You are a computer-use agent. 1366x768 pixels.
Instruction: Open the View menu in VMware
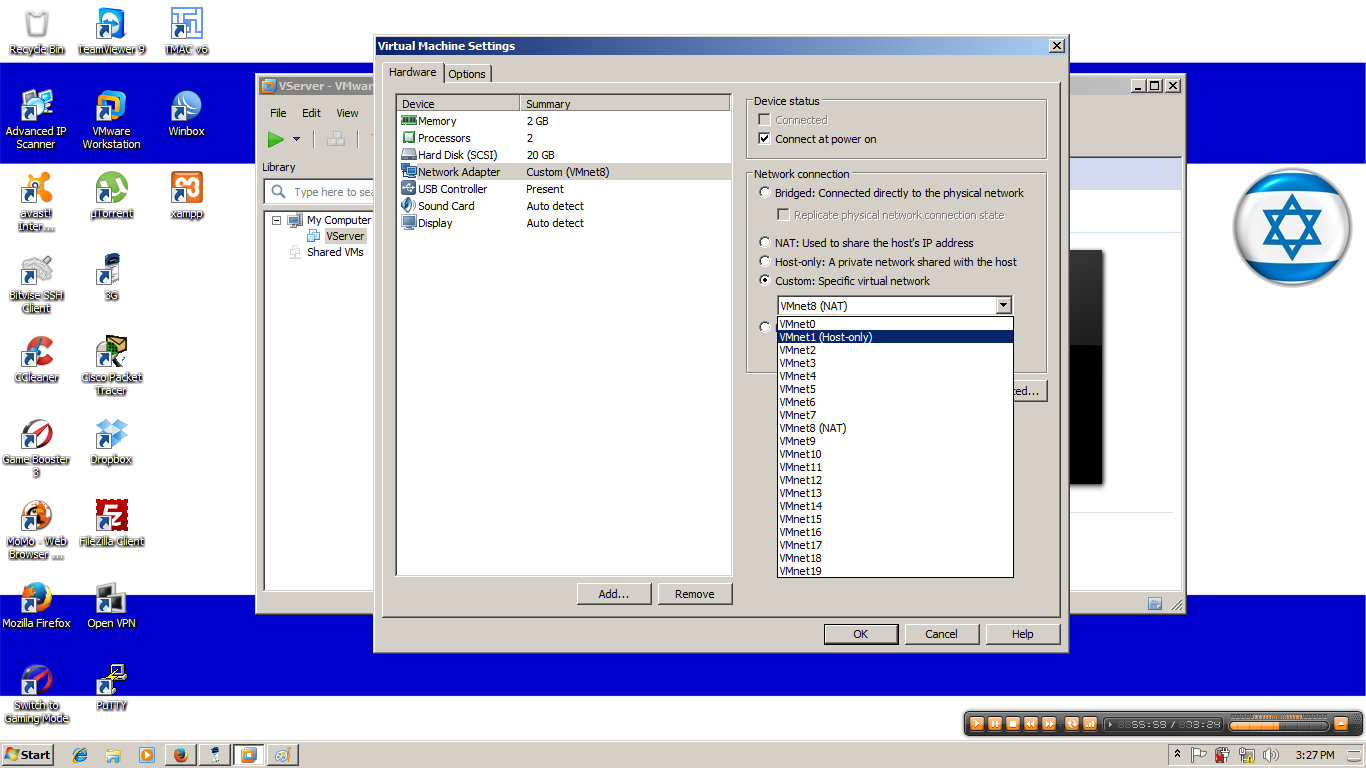[x=347, y=113]
